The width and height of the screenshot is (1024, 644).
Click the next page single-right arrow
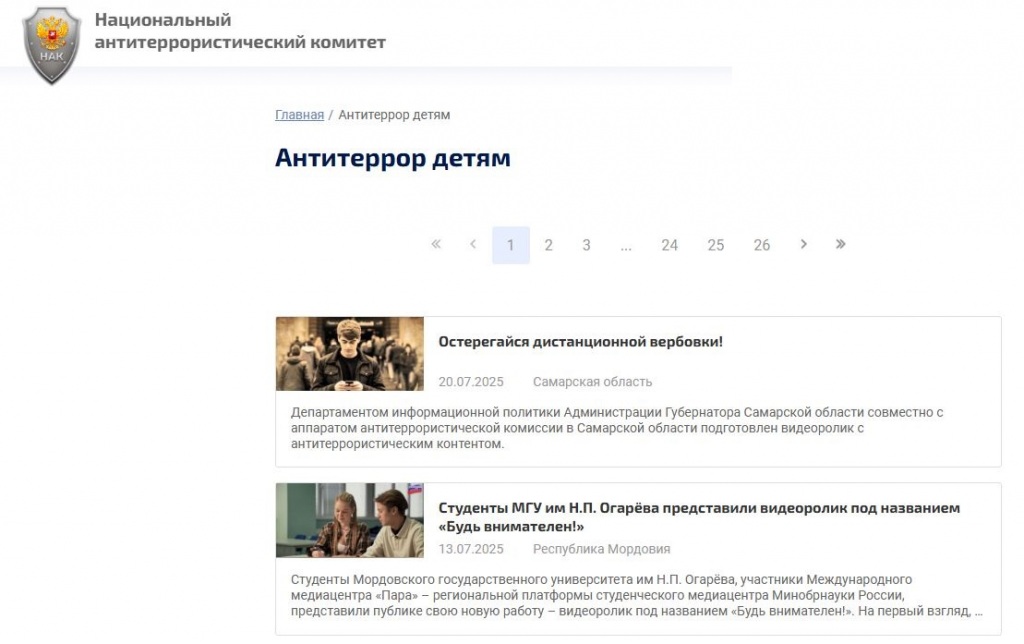(x=803, y=244)
